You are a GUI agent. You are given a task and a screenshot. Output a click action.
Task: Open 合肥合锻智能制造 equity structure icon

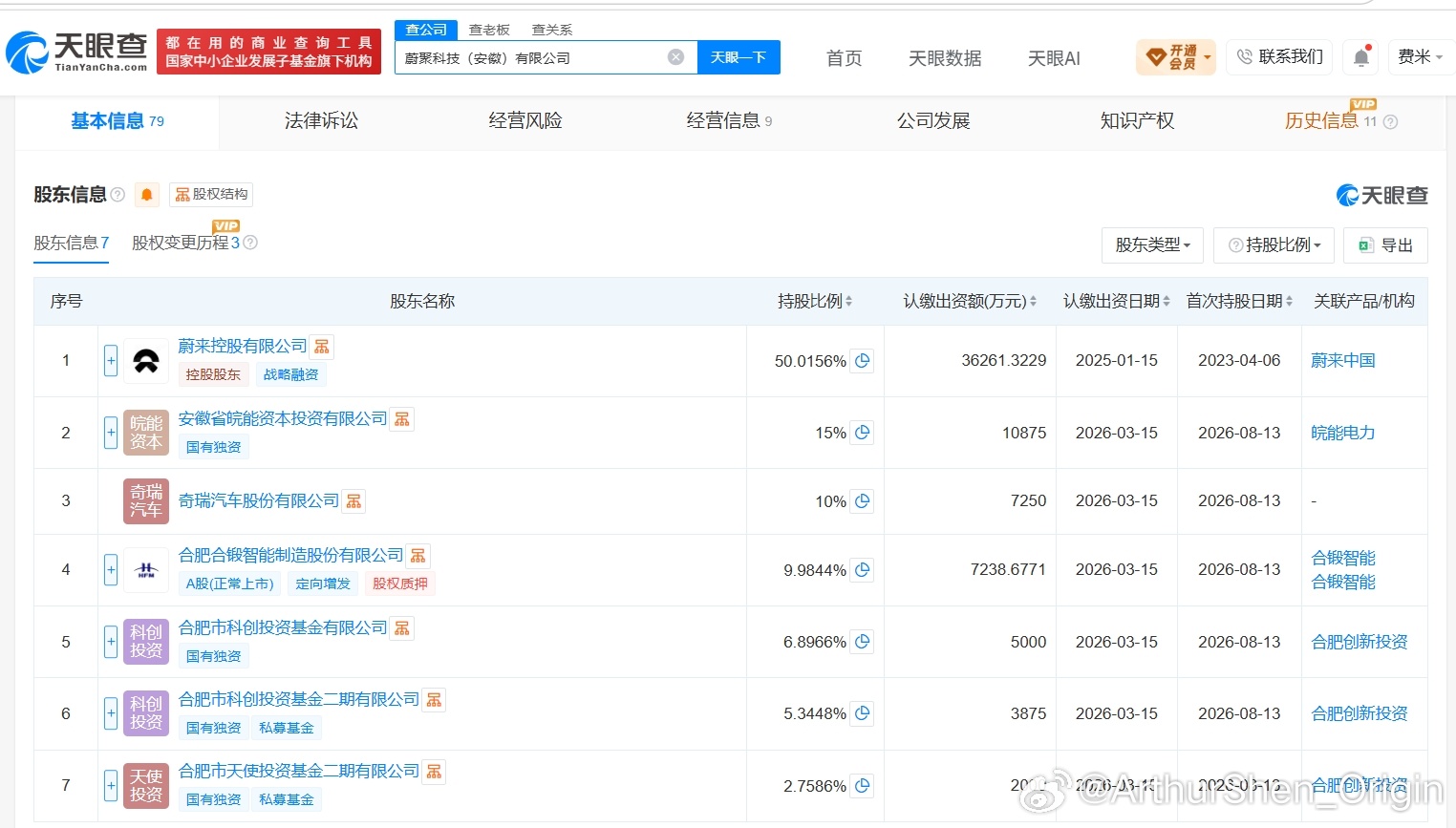coord(418,556)
